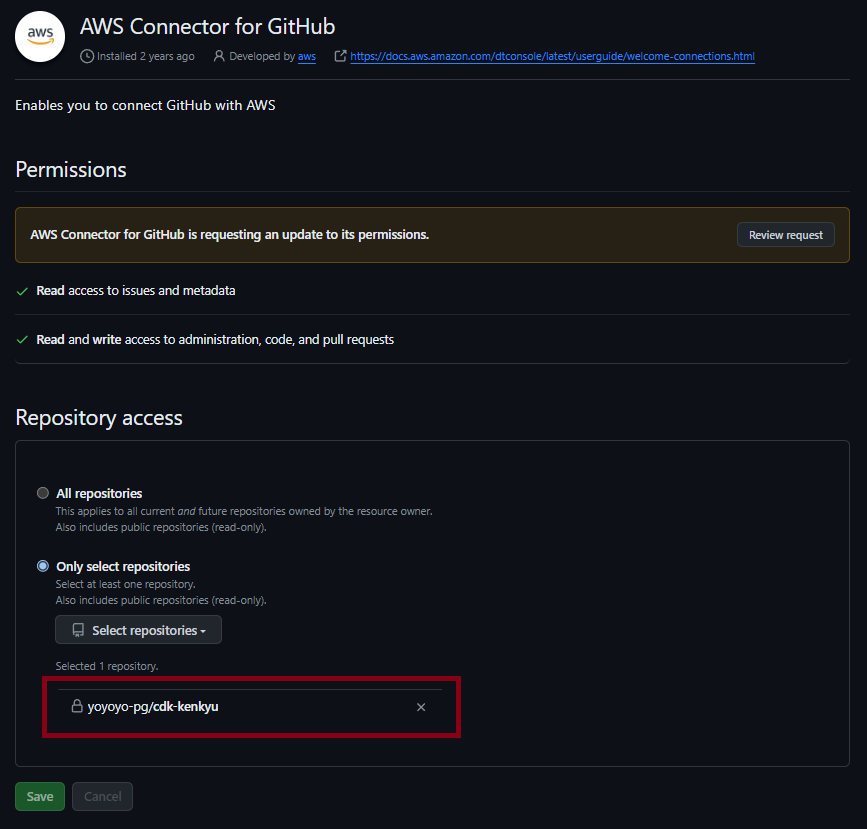This screenshot has height=829, width=867.
Task: Select the All repositories option
Action: point(42,493)
